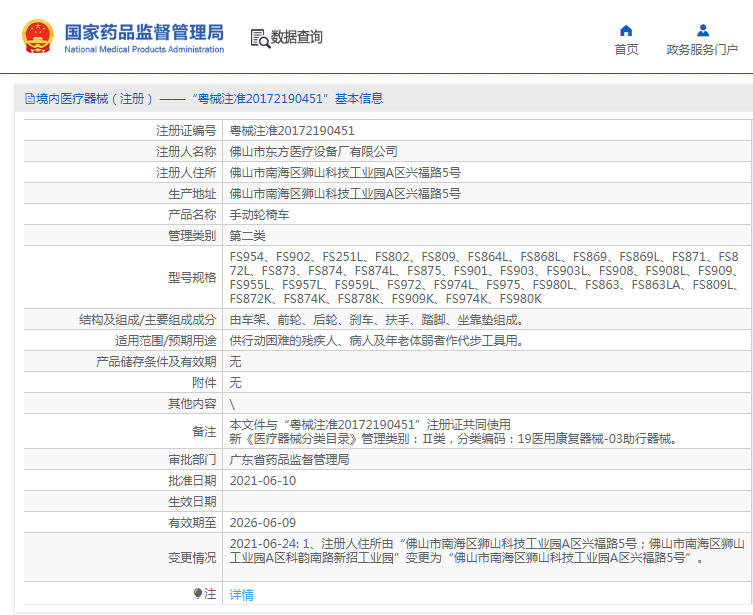Click the 批准日期 label
This screenshot has height=615, width=753.
tap(192, 481)
